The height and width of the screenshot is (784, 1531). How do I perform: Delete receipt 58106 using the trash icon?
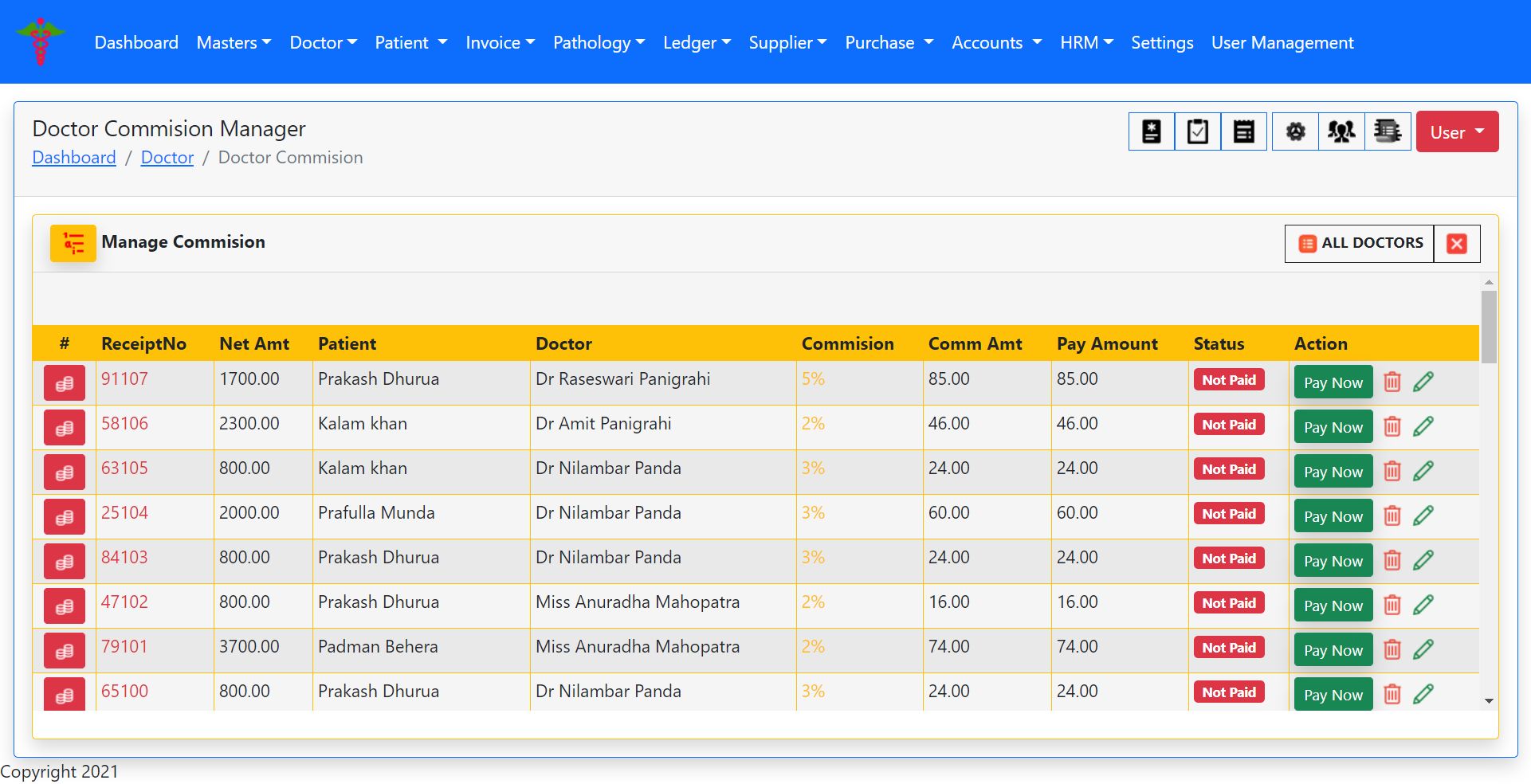(1392, 427)
